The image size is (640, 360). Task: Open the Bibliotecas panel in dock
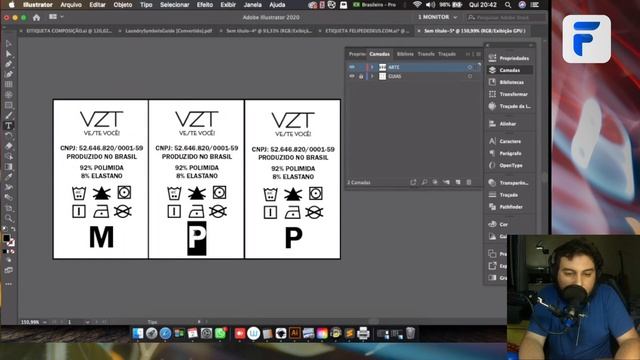510,82
